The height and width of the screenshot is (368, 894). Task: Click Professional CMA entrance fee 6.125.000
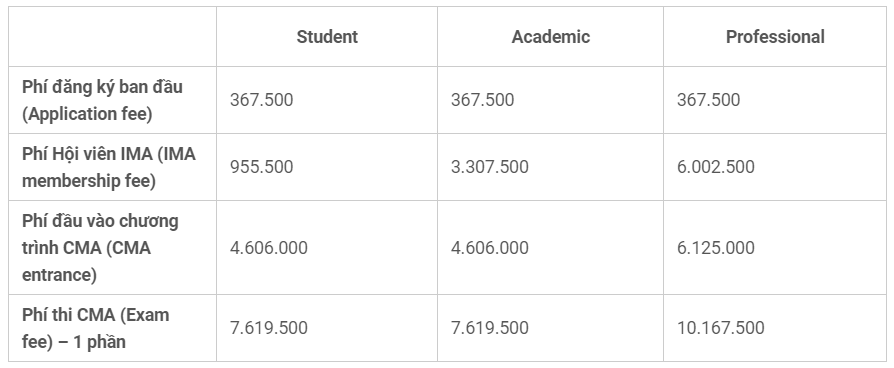point(716,248)
